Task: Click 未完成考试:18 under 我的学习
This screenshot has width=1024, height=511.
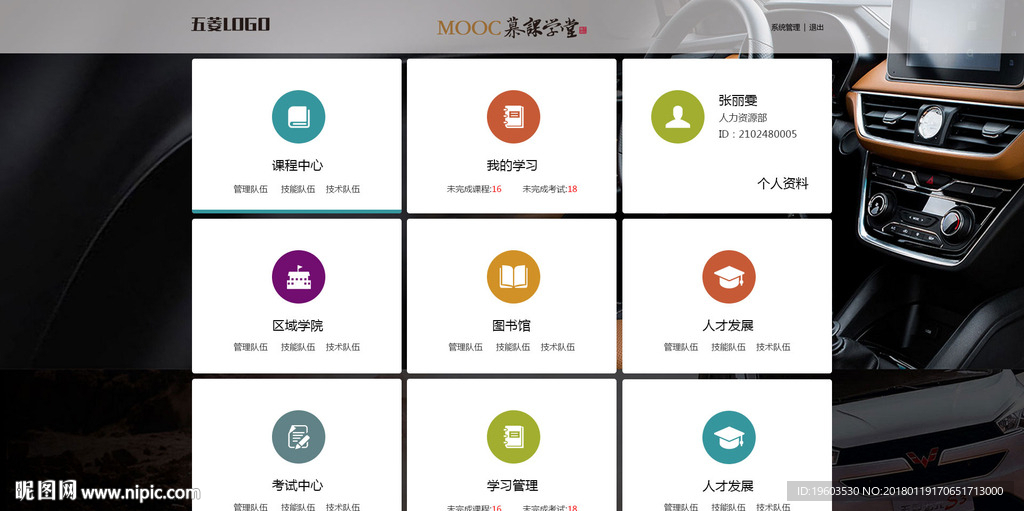Action: [550, 190]
